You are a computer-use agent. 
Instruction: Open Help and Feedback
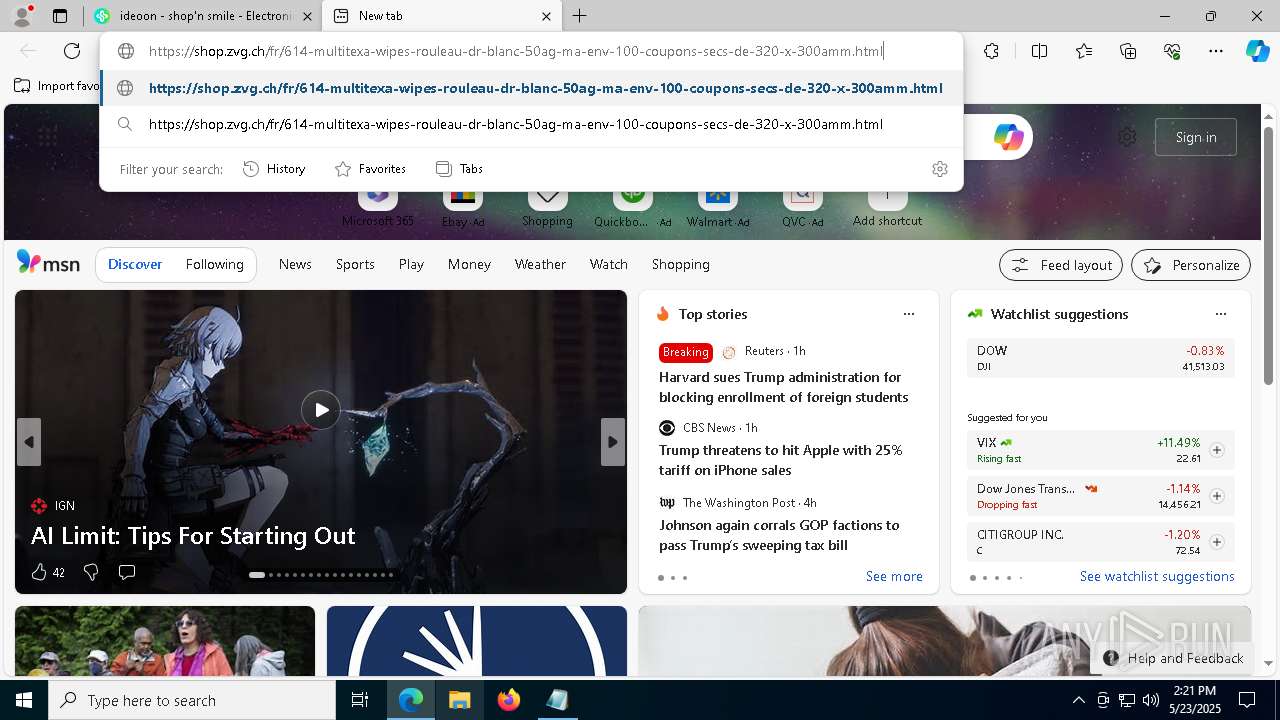click(1173, 658)
